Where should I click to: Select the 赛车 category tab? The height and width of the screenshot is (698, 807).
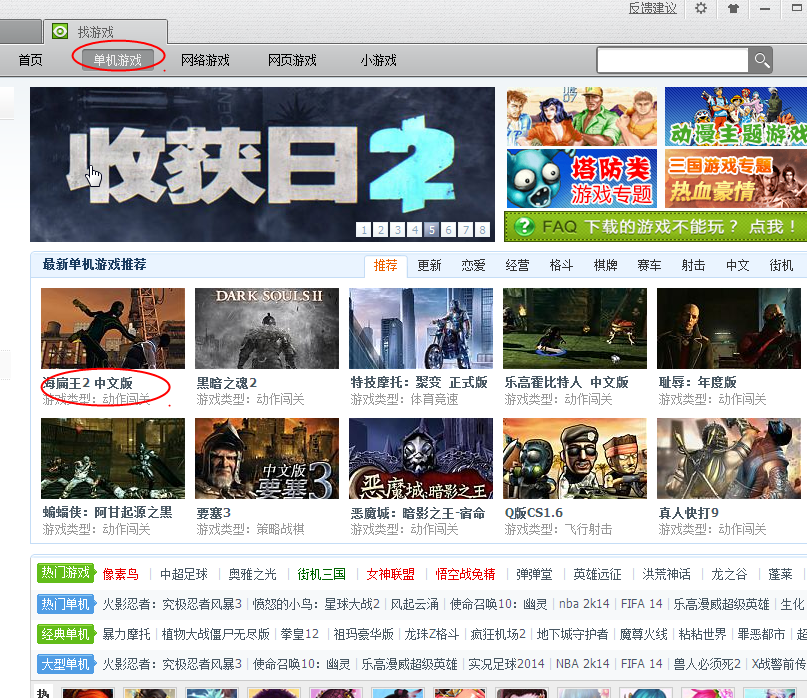tap(650, 266)
